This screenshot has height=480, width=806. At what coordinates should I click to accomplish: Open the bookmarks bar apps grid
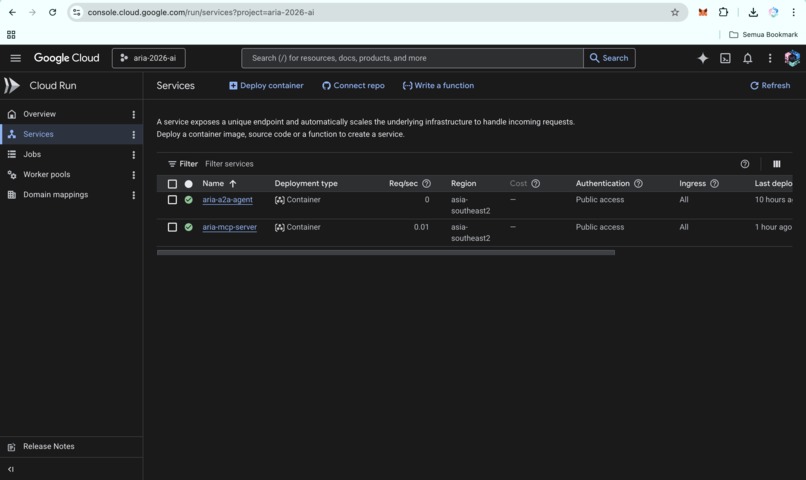click(x=11, y=34)
